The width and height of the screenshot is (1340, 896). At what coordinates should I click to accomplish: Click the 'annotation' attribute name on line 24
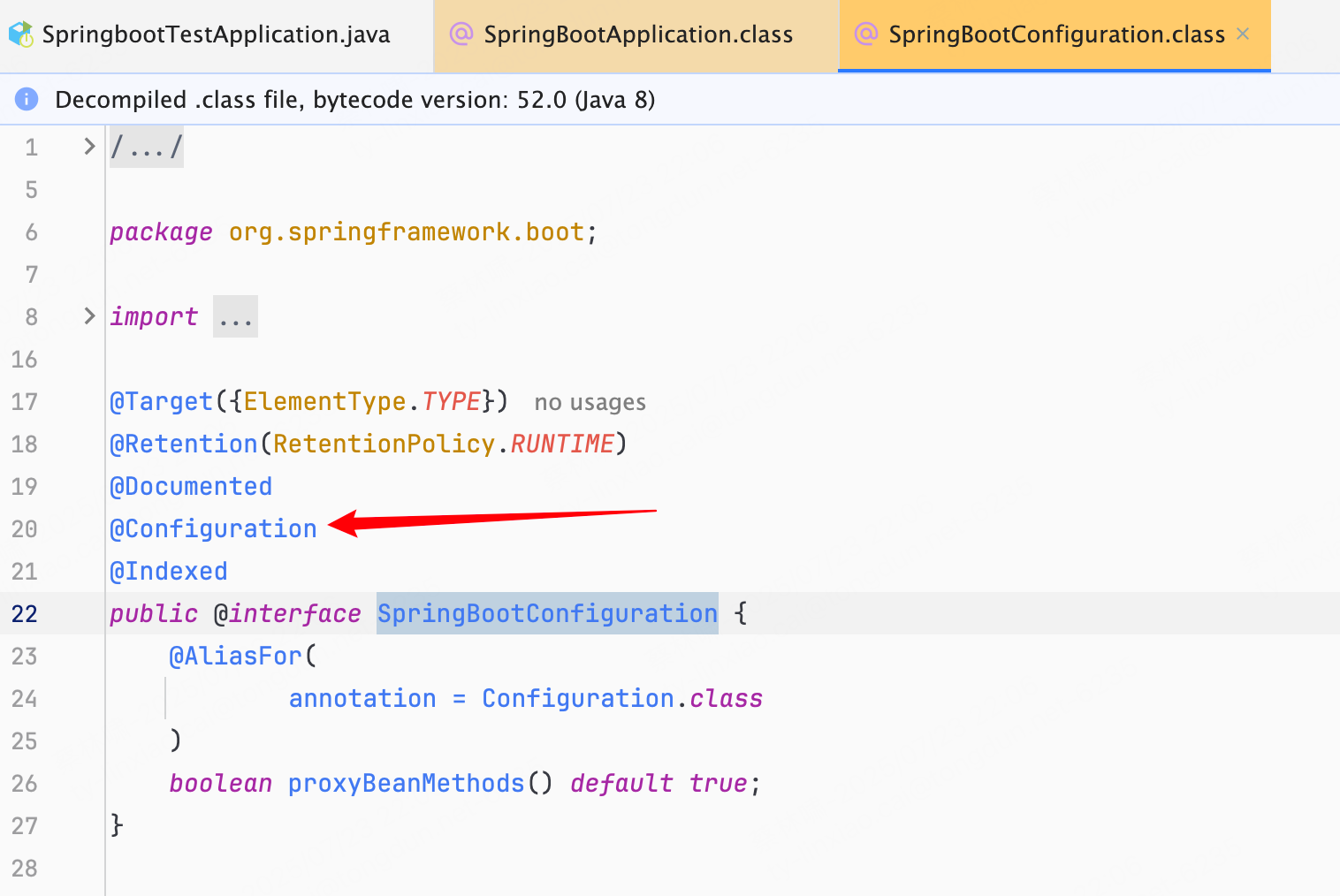point(362,698)
